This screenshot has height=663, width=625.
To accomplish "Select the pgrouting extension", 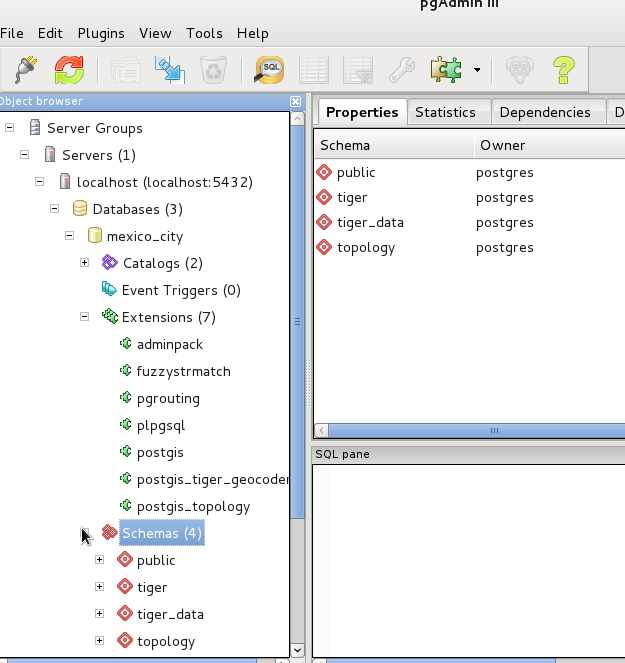I will [168, 398].
